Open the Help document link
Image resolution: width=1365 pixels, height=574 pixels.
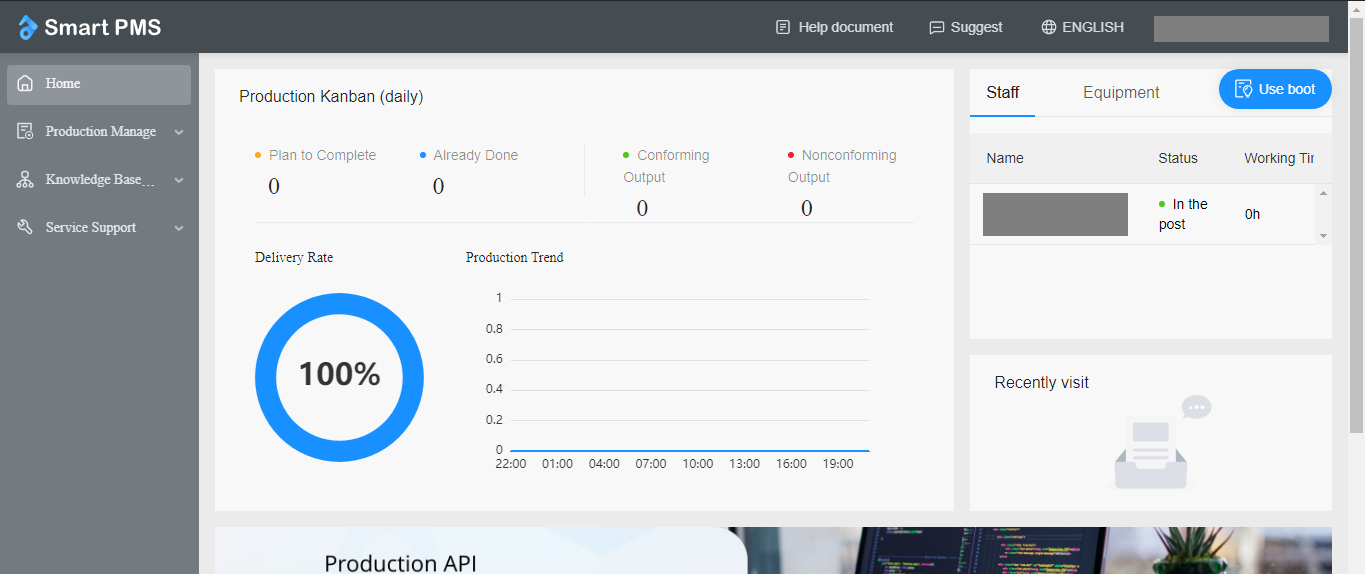tap(845, 28)
